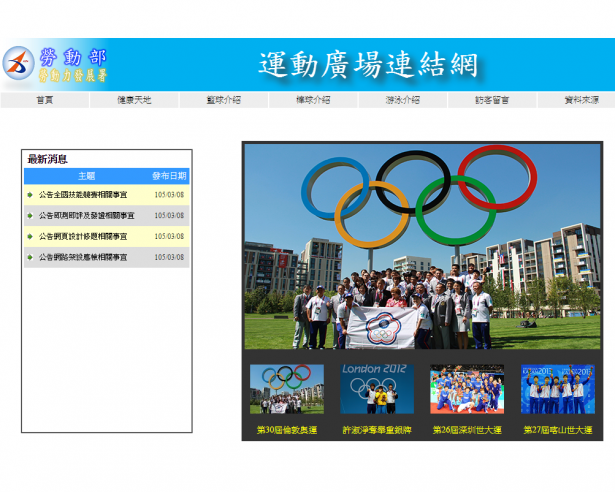The height and width of the screenshot is (492, 615).
Task: Click date 105/03/08 in 公告網頁設計修題 row
Action: click(169, 237)
